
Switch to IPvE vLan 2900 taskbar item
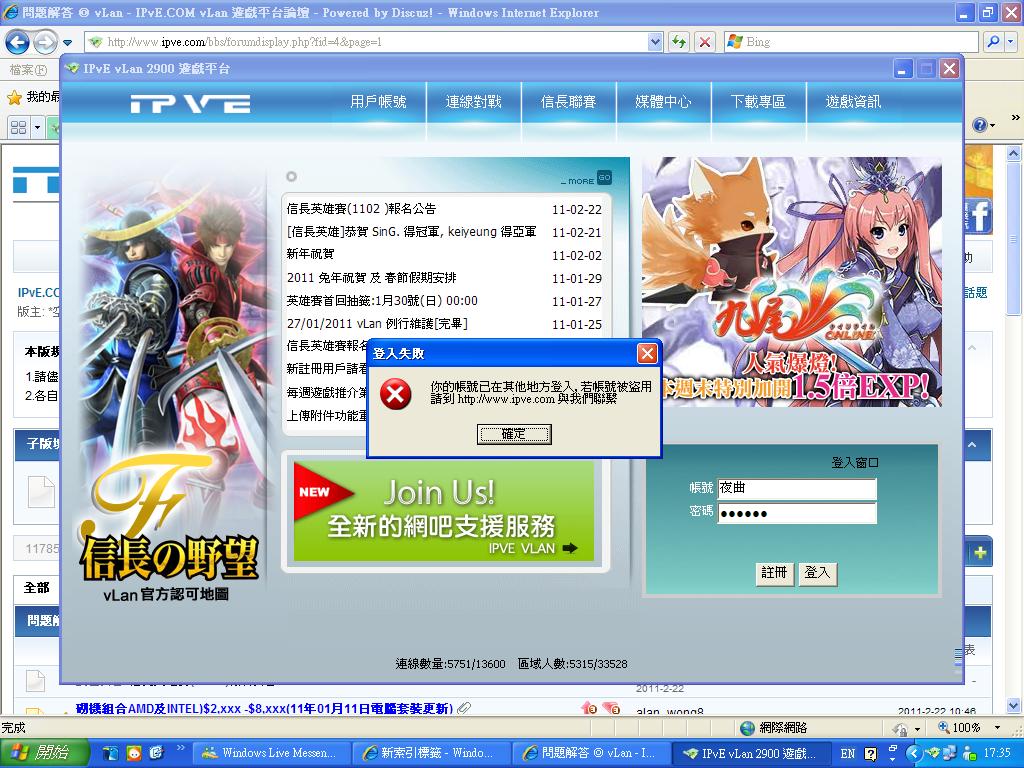(750, 753)
